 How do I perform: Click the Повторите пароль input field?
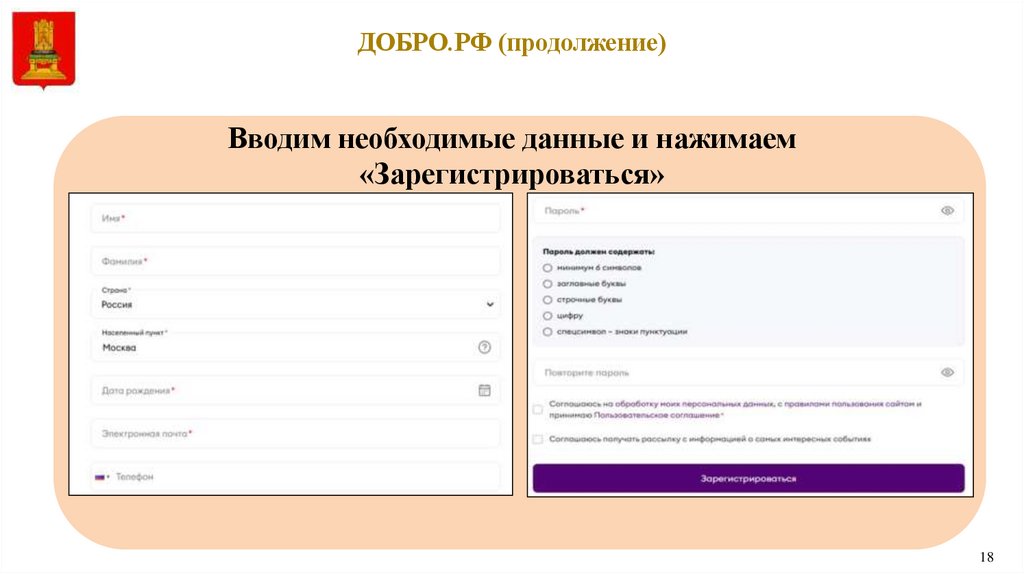[748, 373]
